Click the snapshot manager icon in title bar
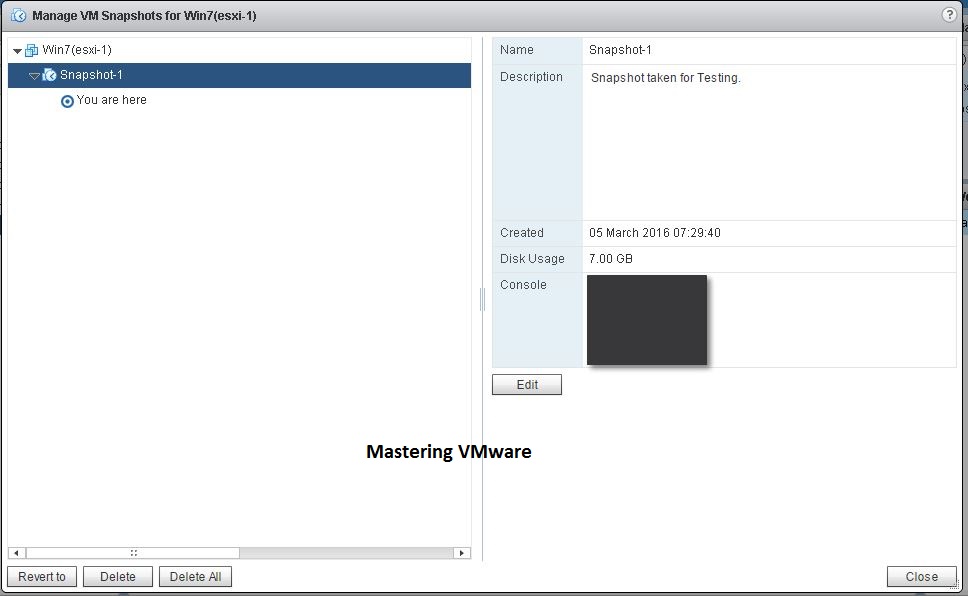Screen dimensions: 968x596 coord(19,15)
